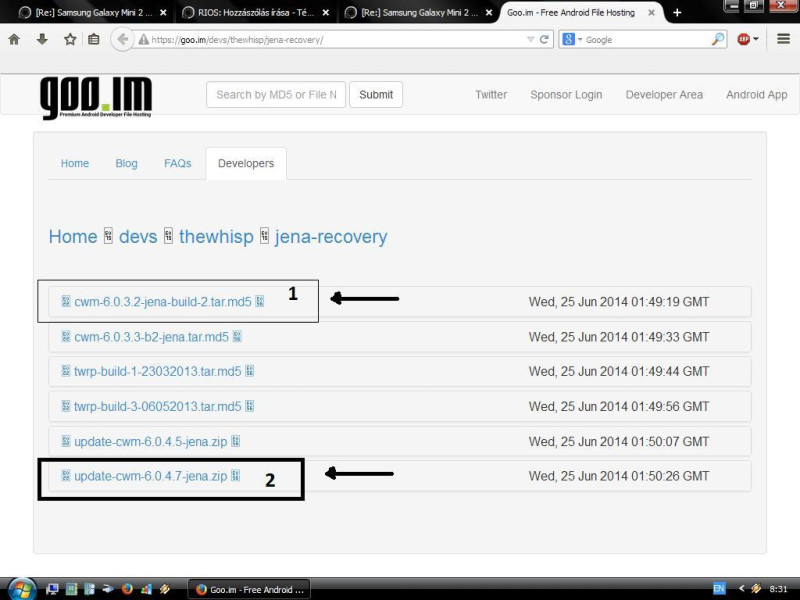800x600 pixels.
Task: Launch Firefox from quick launch icon
Action: coord(127,589)
